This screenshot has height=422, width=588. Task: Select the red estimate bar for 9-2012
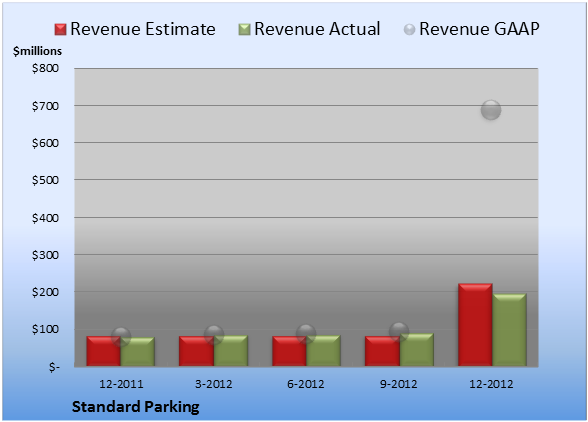382,351
